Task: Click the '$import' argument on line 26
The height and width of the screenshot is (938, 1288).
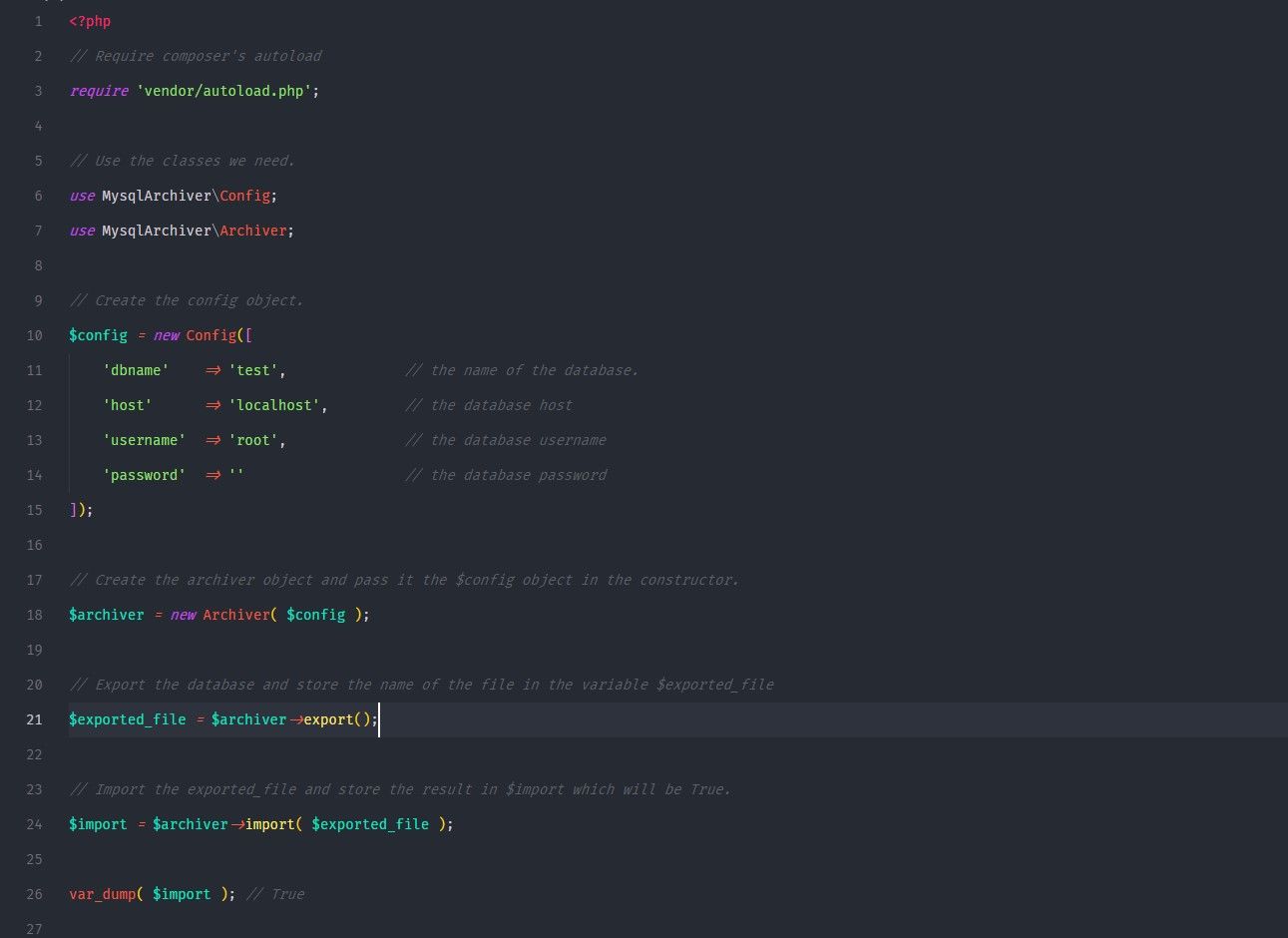Action: tap(183, 894)
